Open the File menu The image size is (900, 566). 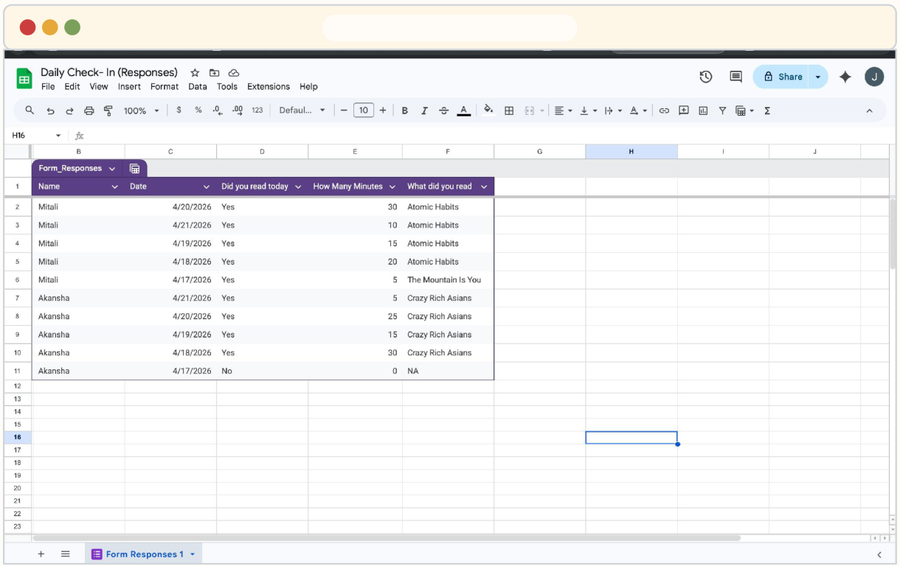click(48, 87)
